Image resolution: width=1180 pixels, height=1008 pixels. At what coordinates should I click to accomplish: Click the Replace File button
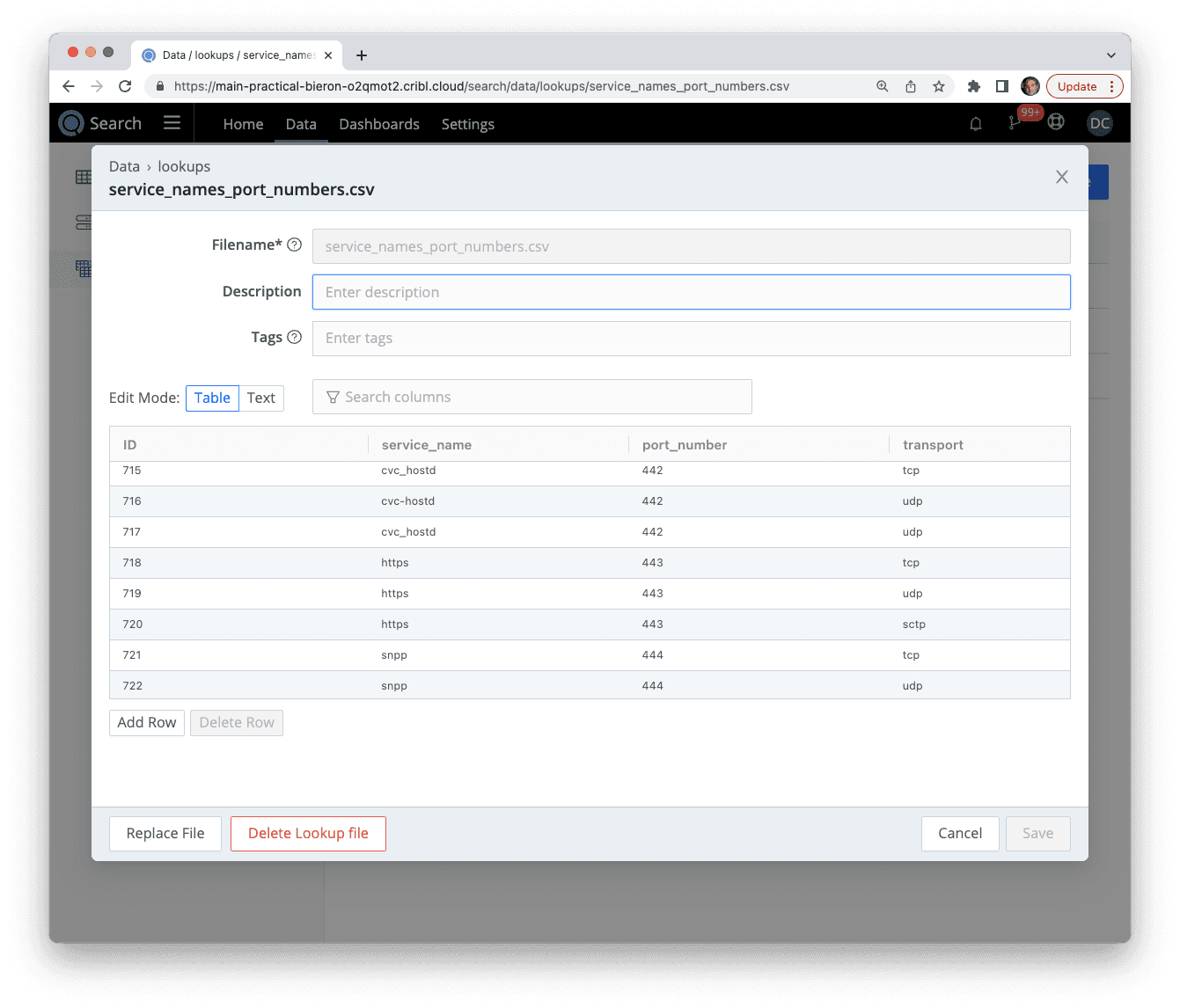tap(165, 833)
